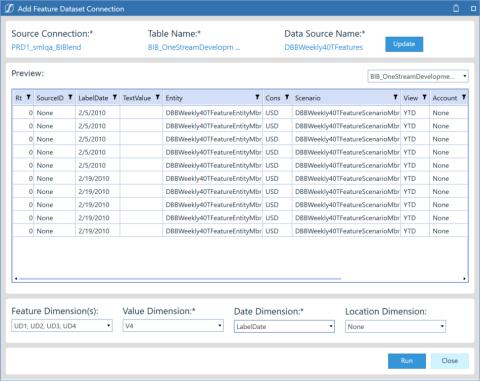Select first row's None Account cell

pyautogui.click(x=449, y=113)
